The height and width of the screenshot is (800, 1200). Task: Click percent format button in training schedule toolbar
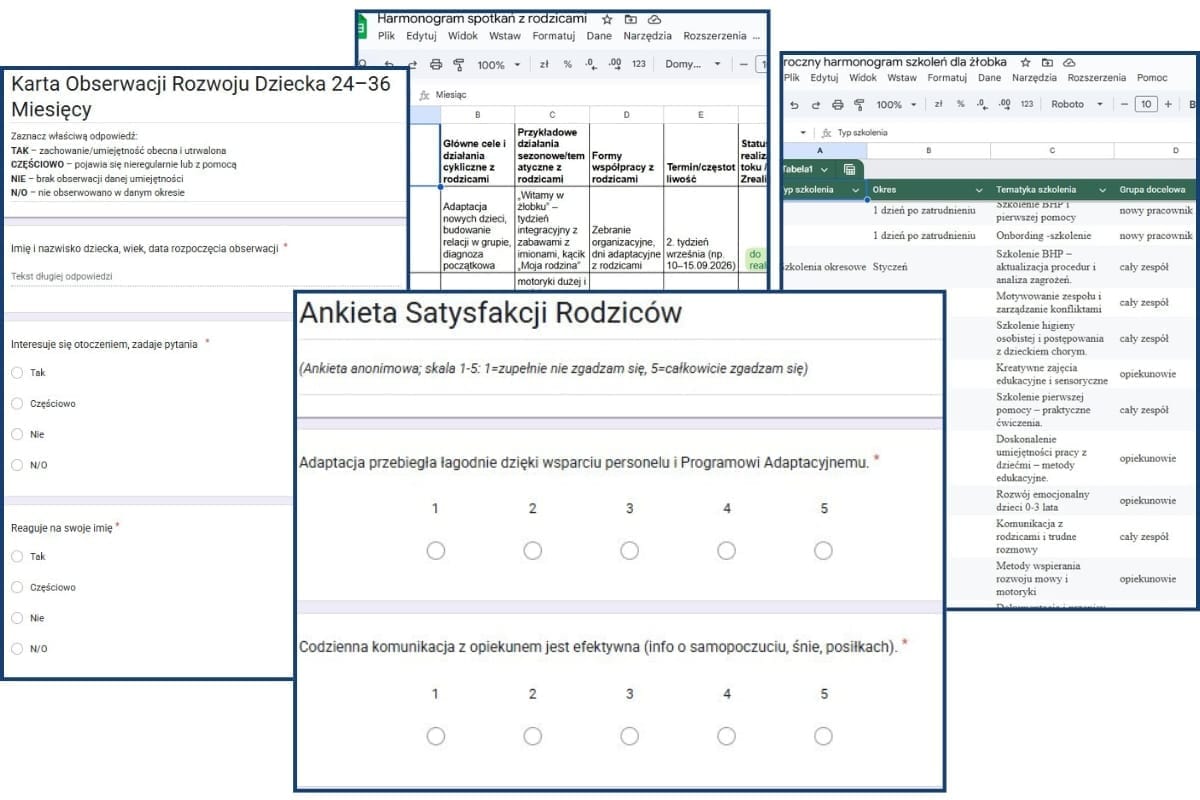pyautogui.click(x=960, y=104)
